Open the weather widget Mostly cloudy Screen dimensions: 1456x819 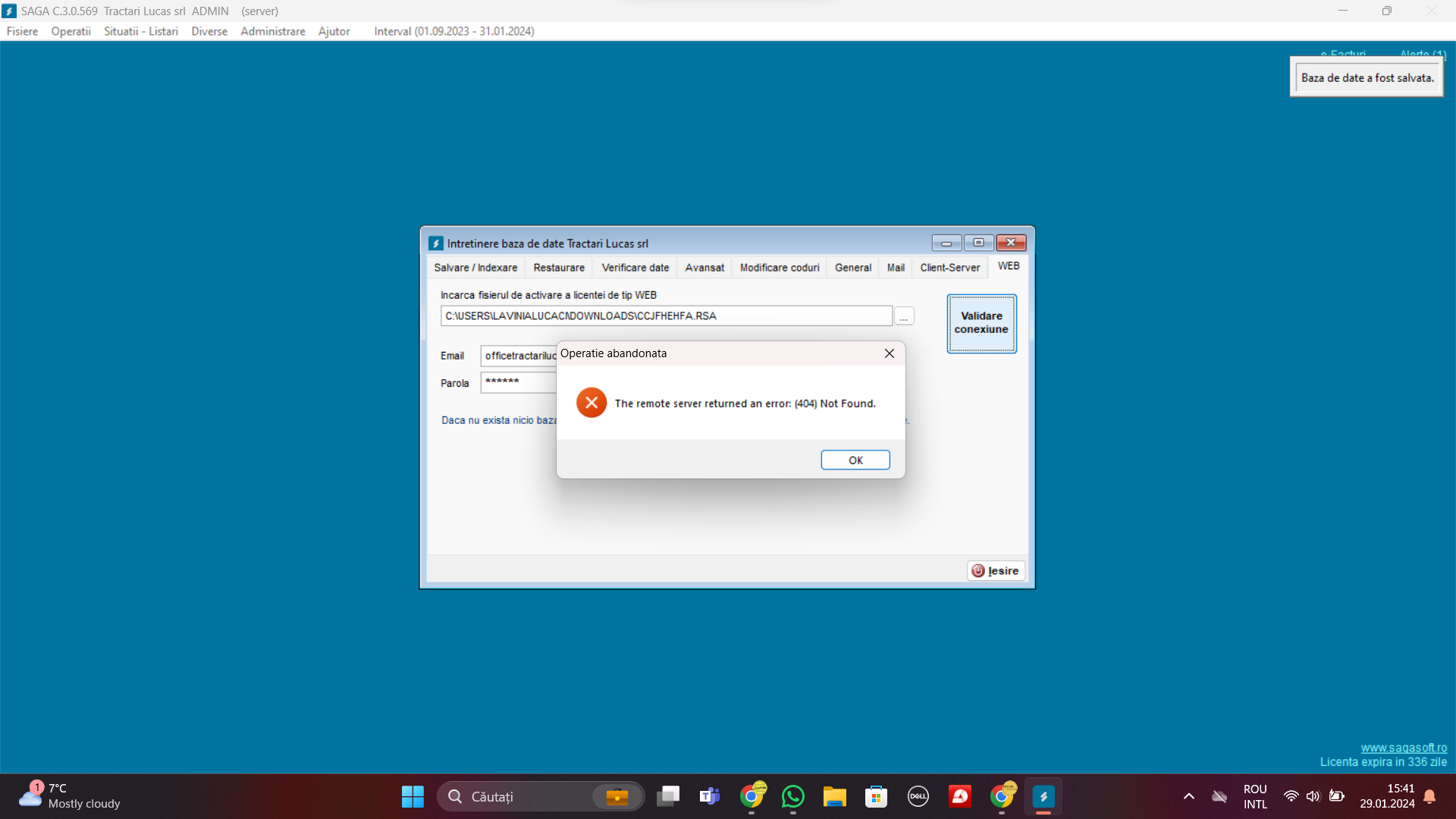point(70,796)
